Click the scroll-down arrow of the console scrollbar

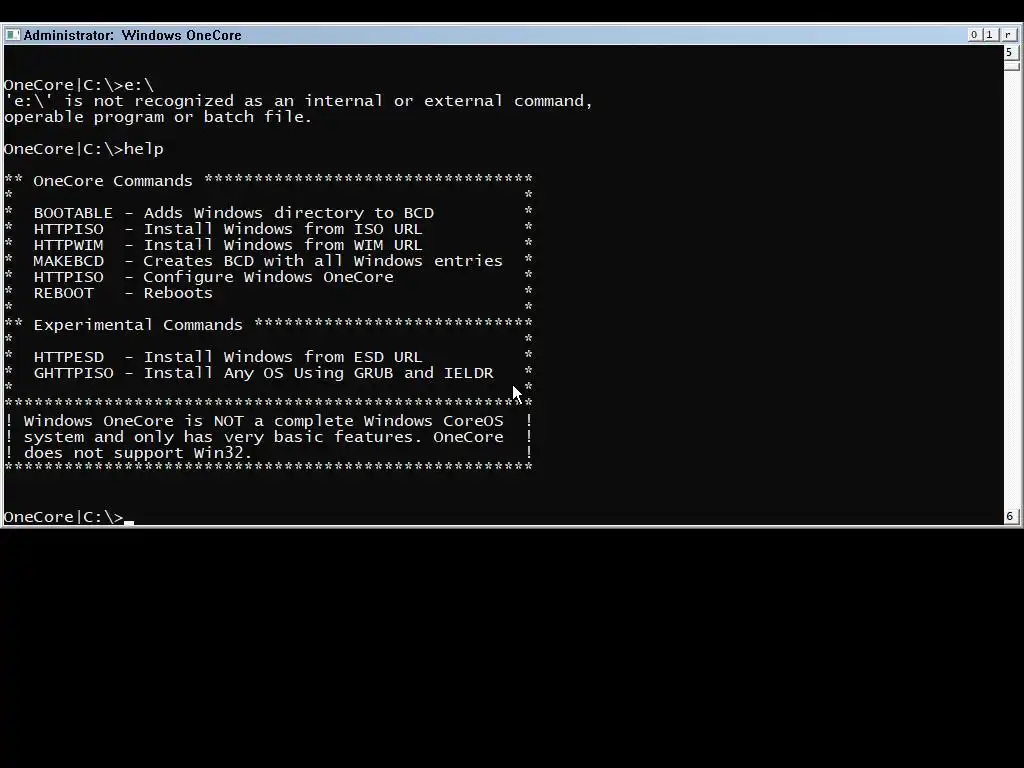click(1010, 516)
